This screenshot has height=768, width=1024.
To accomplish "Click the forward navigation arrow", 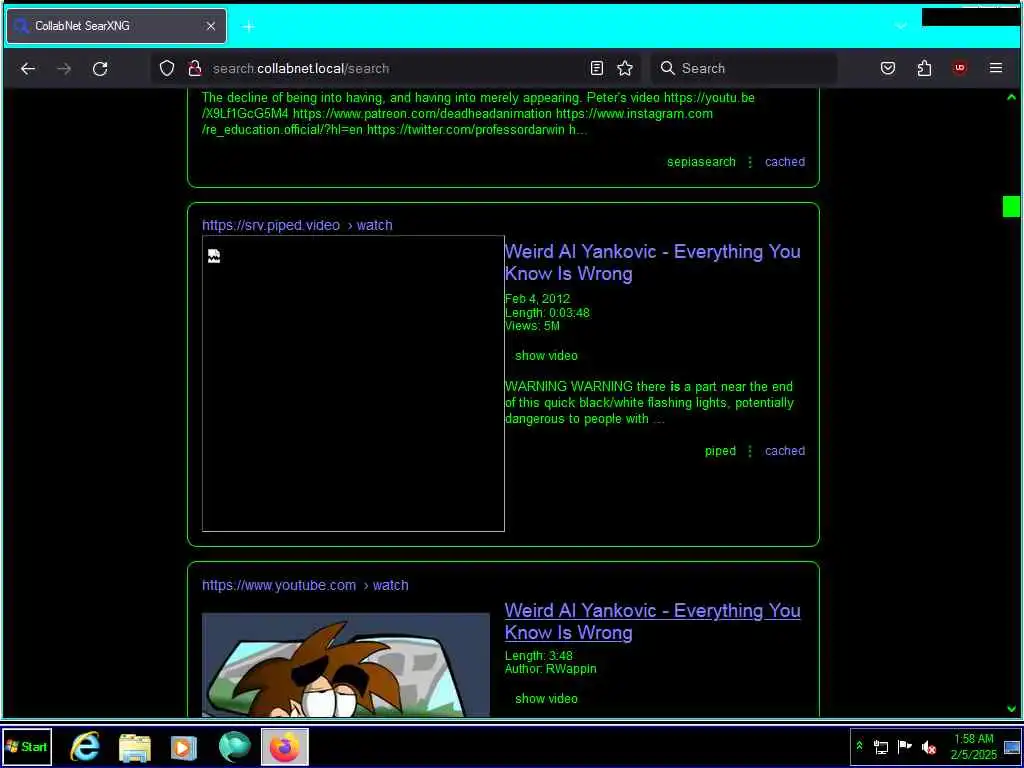I will click(x=64, y=69).
